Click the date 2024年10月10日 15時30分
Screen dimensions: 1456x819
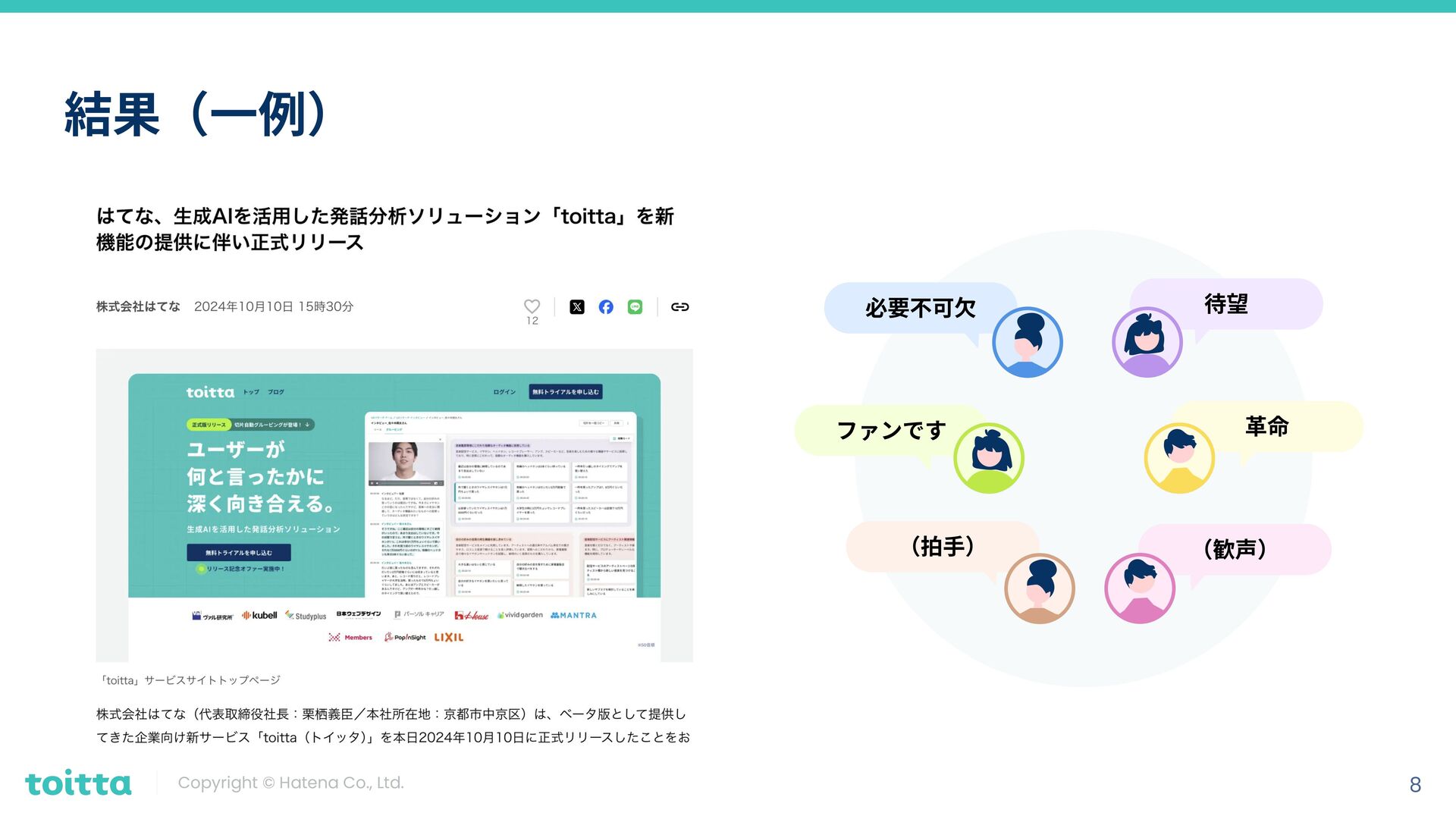[x=274, y=306]
